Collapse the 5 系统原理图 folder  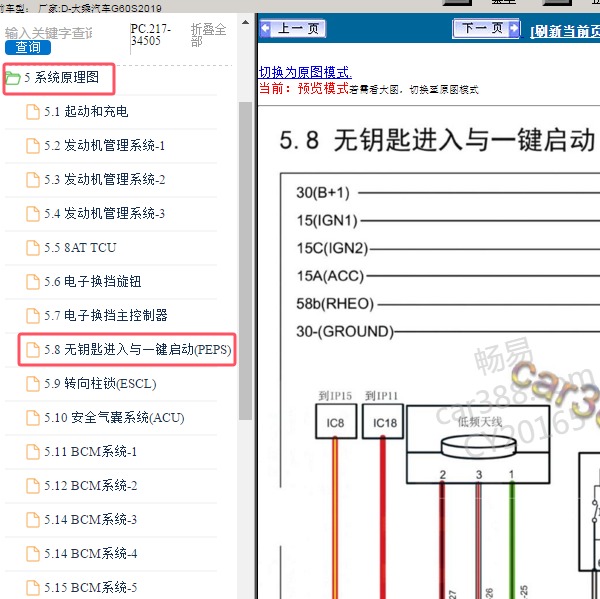tap(59, 79)
